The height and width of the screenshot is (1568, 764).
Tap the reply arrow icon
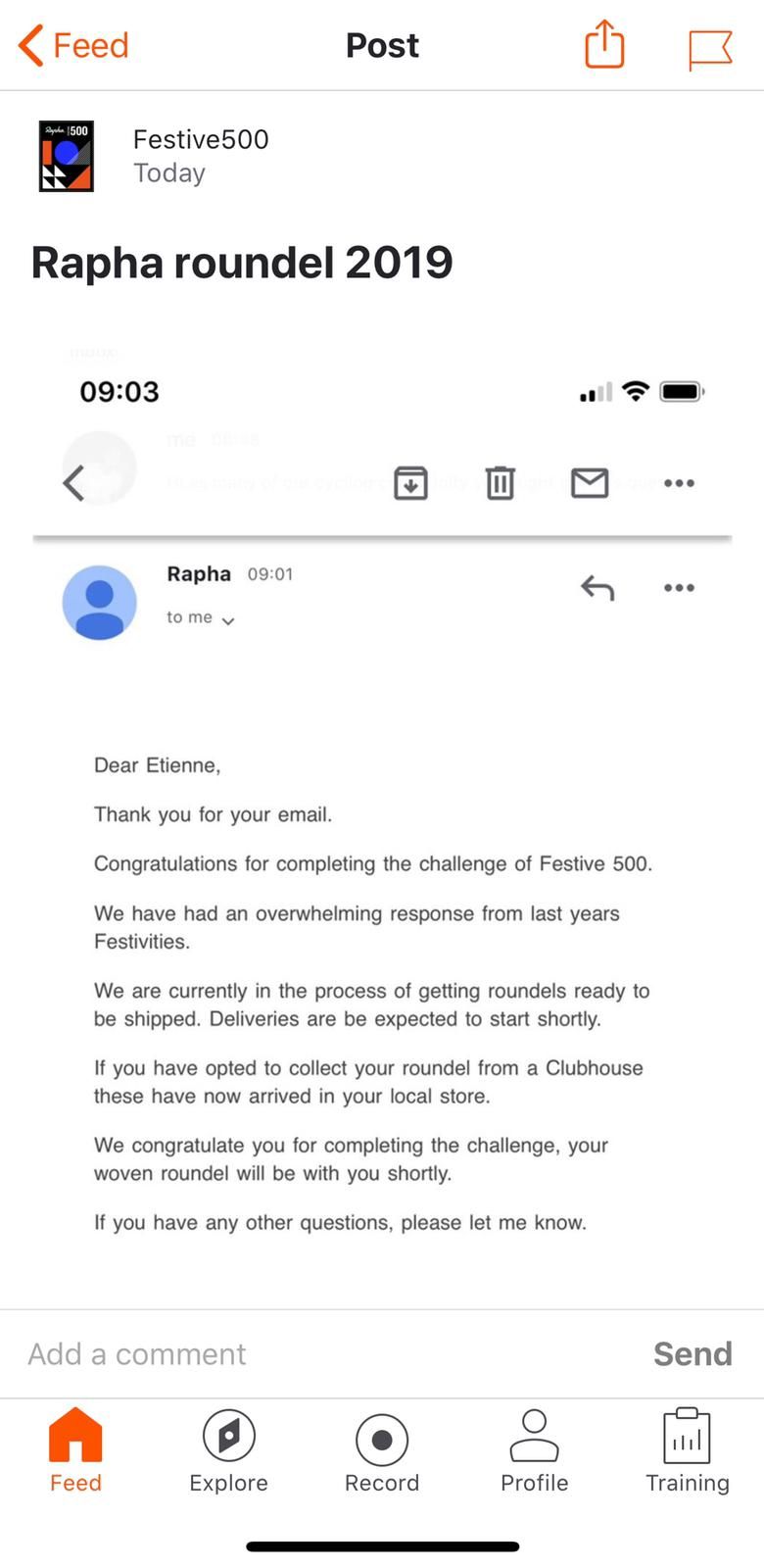tap(597, 588)
